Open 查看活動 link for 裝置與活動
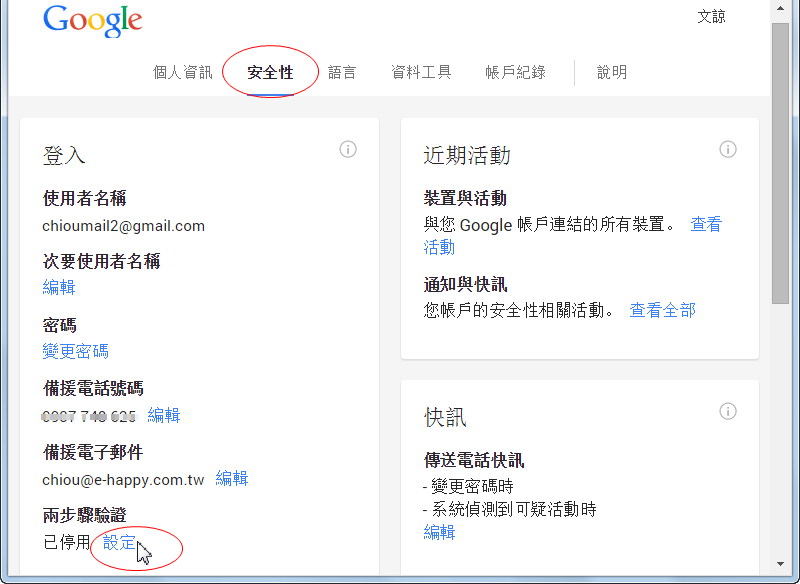 pos(706,224)
